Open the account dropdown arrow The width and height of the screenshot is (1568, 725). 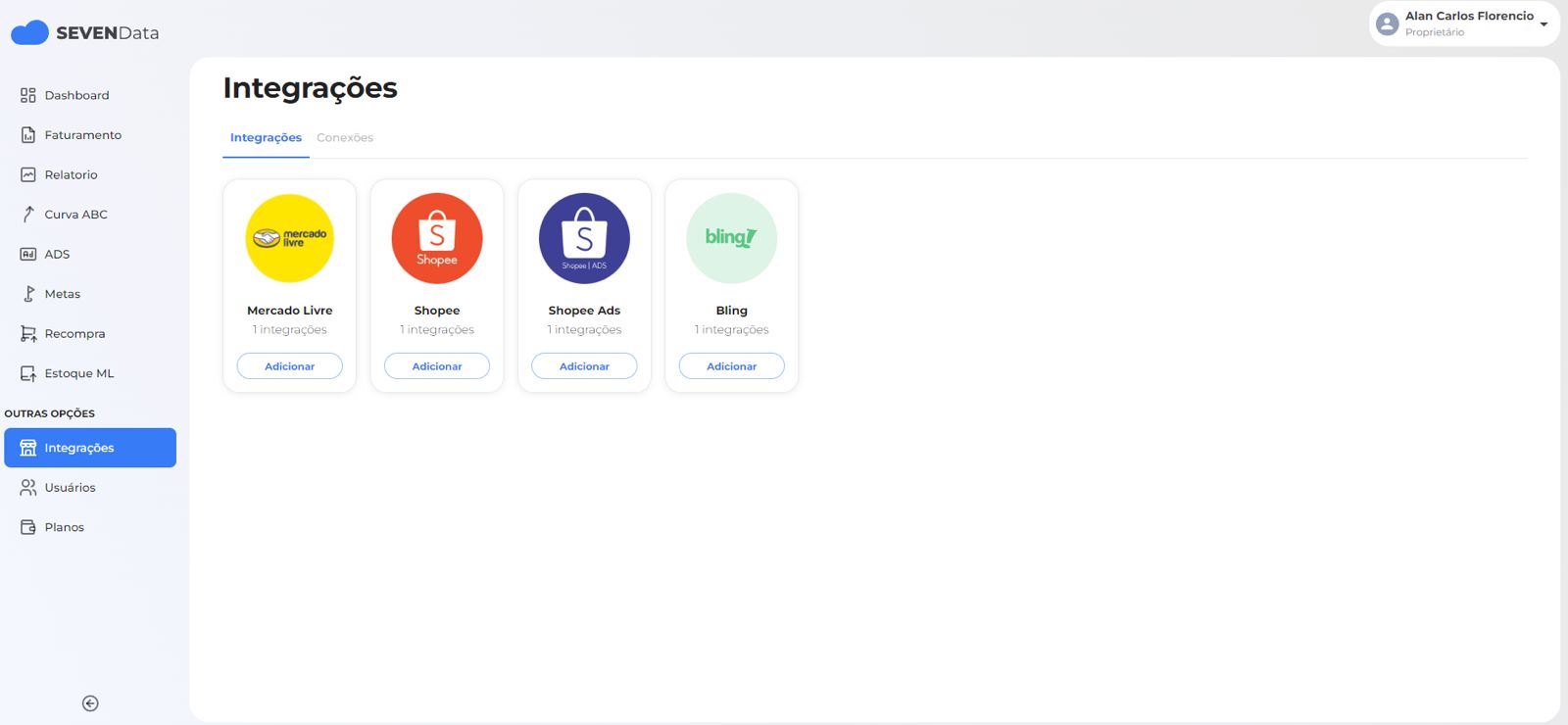pyautogui.click(x=1543, y=24)
